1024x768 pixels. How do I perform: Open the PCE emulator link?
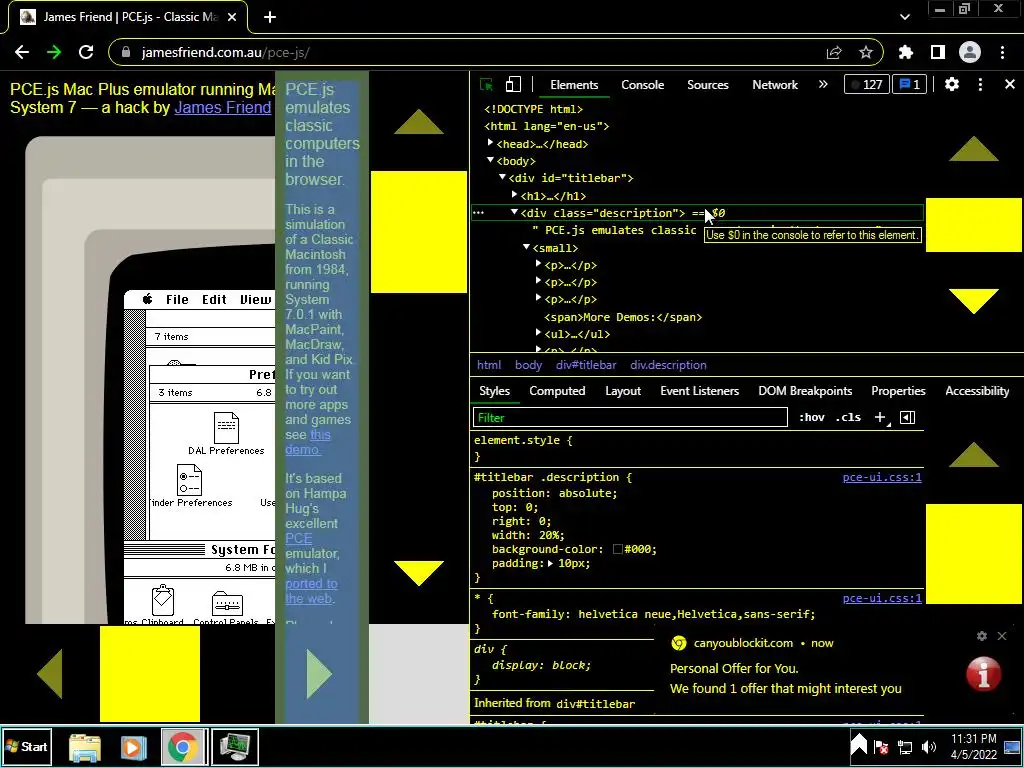click(x=298, y=538)
